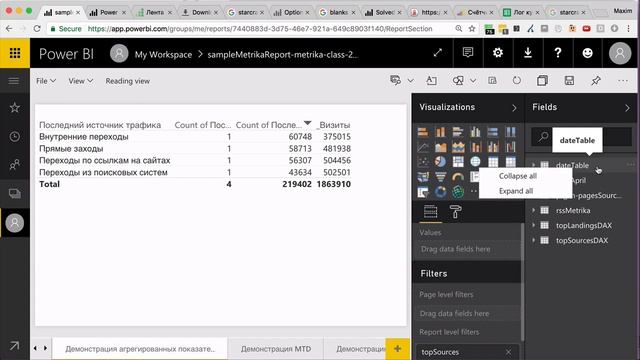Screen dimensions: 640x360
Task: Pin live page with pushpin icon
Action: coord(596,80)
